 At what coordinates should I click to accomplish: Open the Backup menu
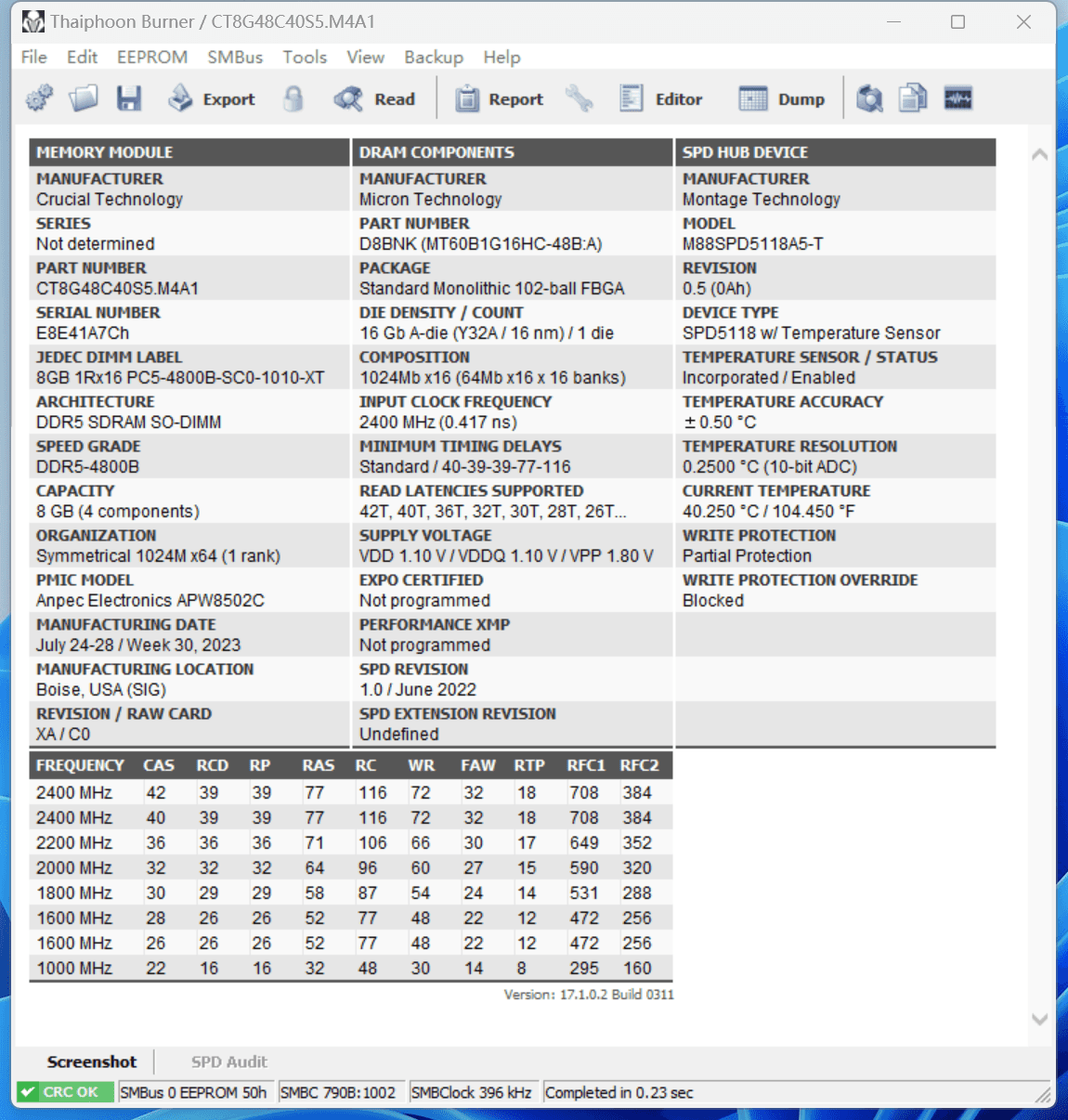(x=434, y=58)
